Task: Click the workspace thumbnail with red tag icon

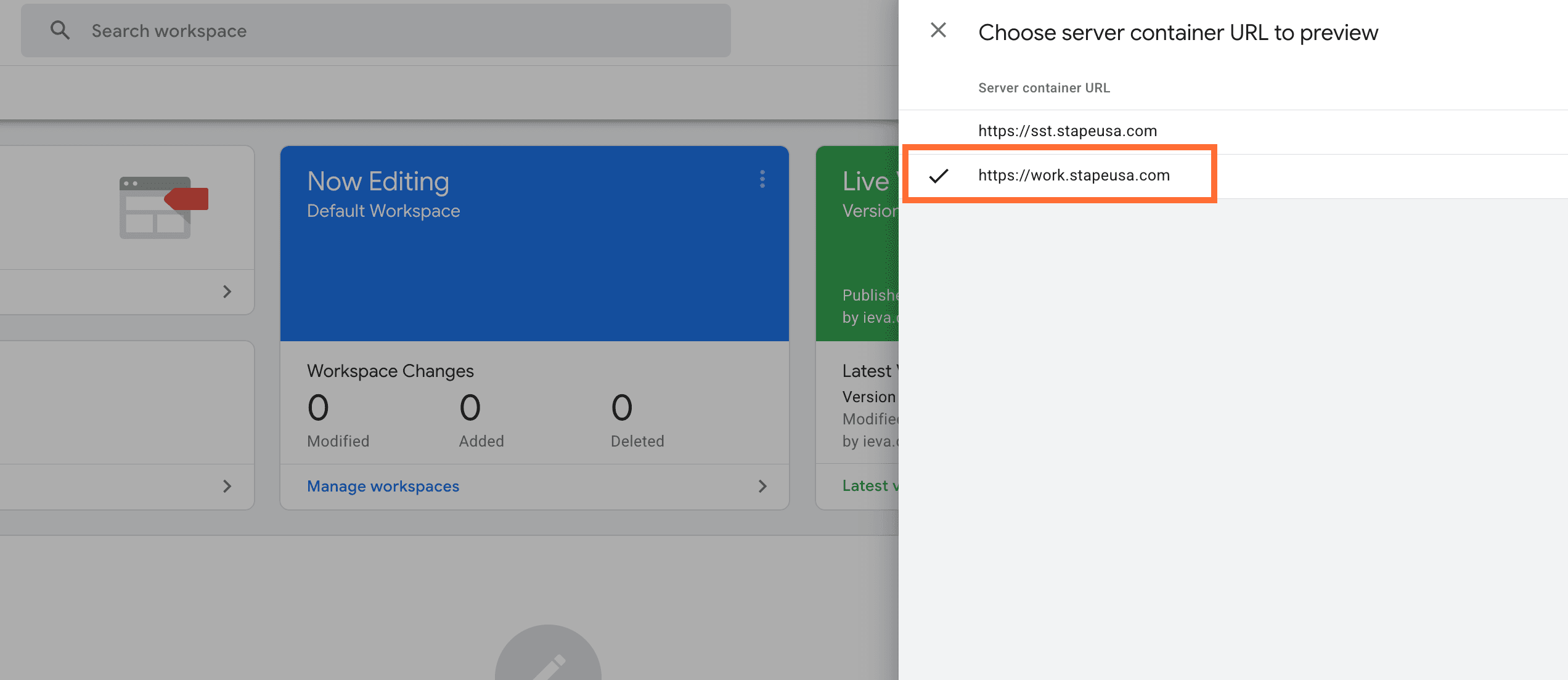Action: coord(161,206)
